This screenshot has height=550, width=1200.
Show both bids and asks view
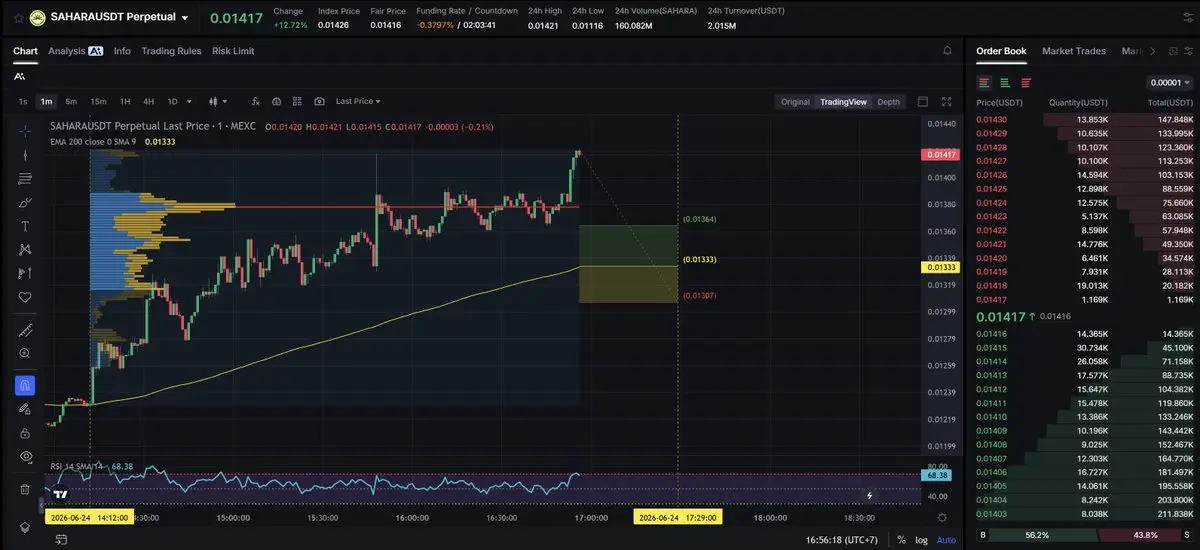(985, 82)
